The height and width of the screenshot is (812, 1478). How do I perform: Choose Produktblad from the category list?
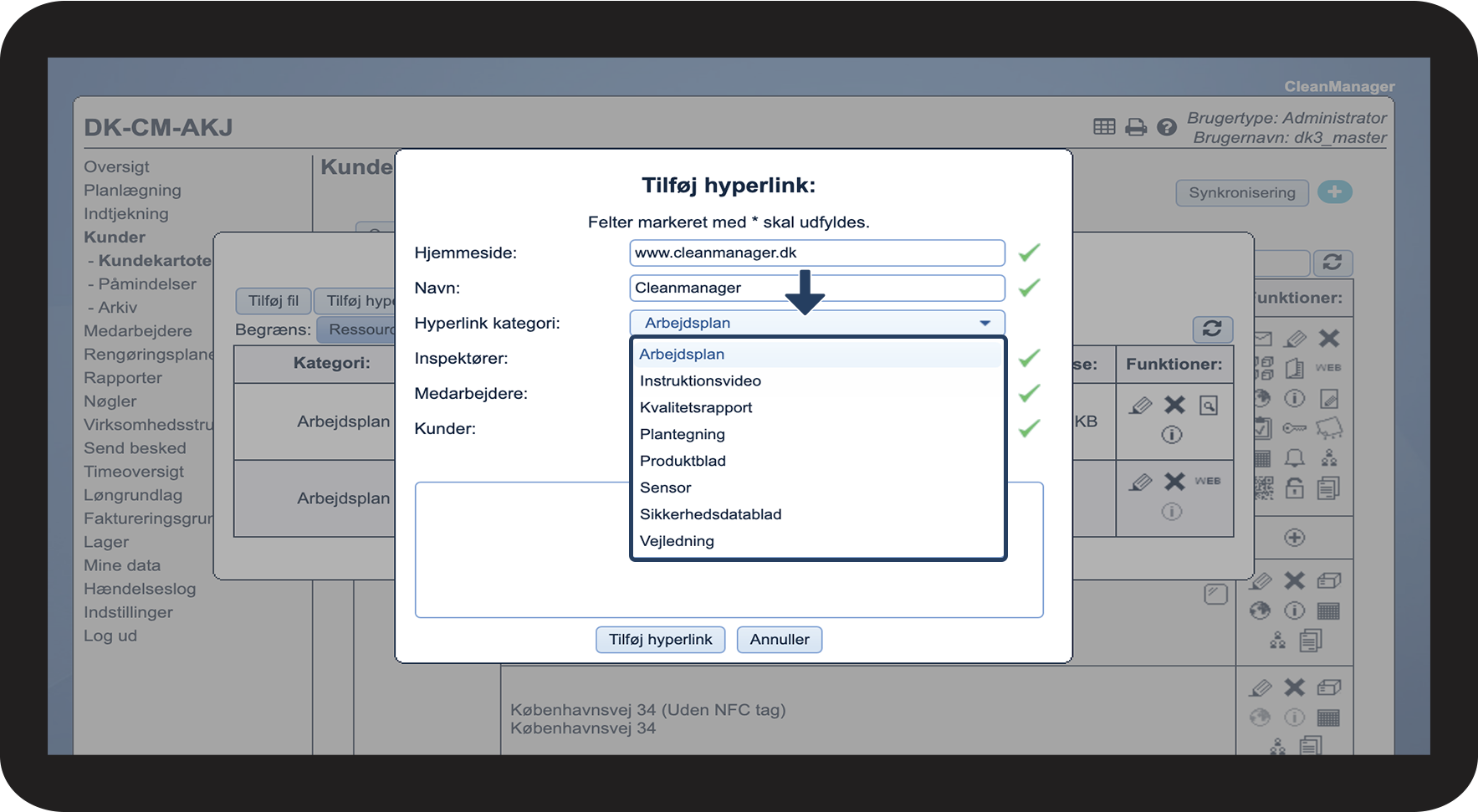coord(817,461)
